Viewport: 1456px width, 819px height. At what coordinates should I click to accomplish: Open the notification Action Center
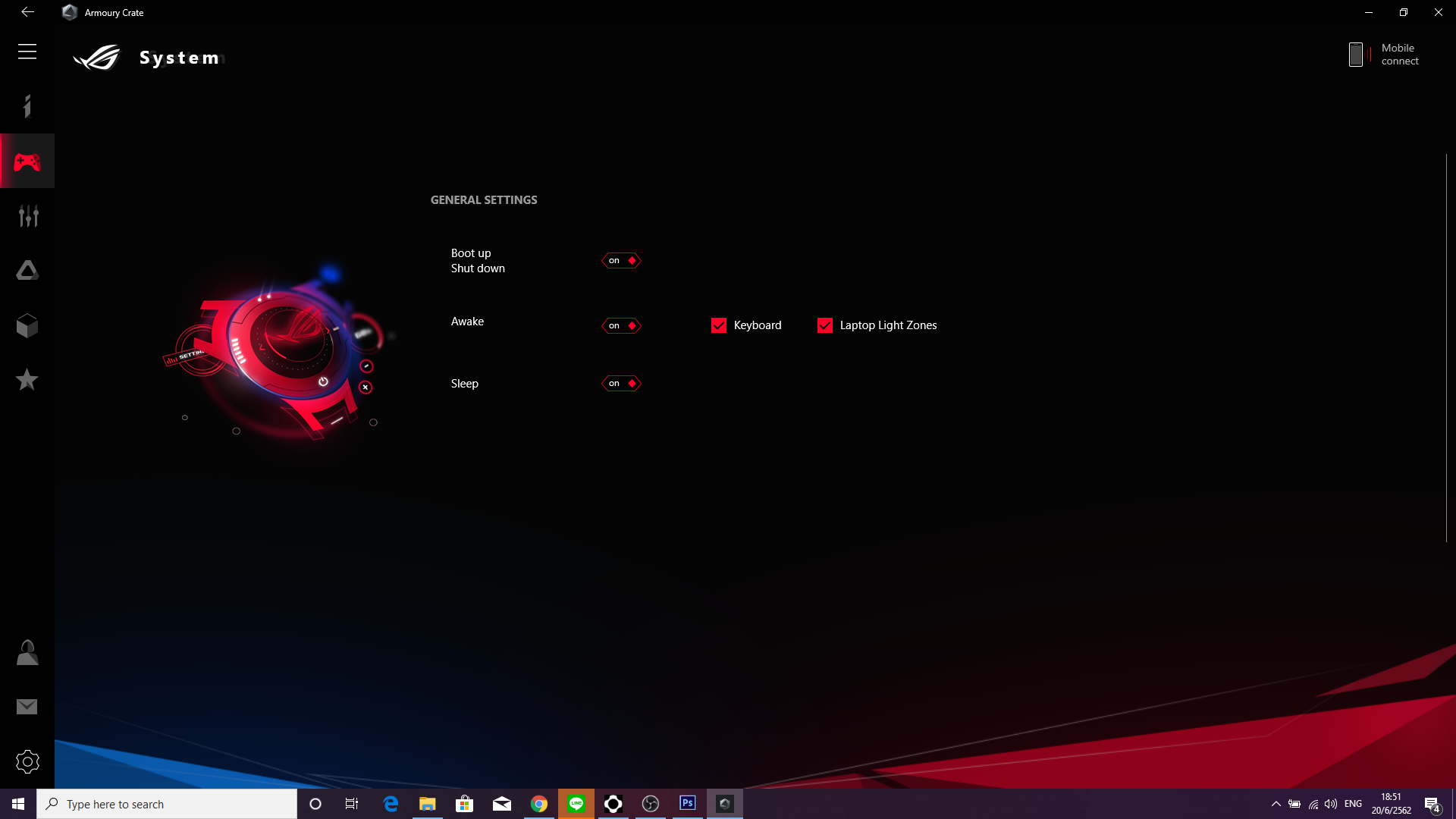click(x=1432, y=804)
